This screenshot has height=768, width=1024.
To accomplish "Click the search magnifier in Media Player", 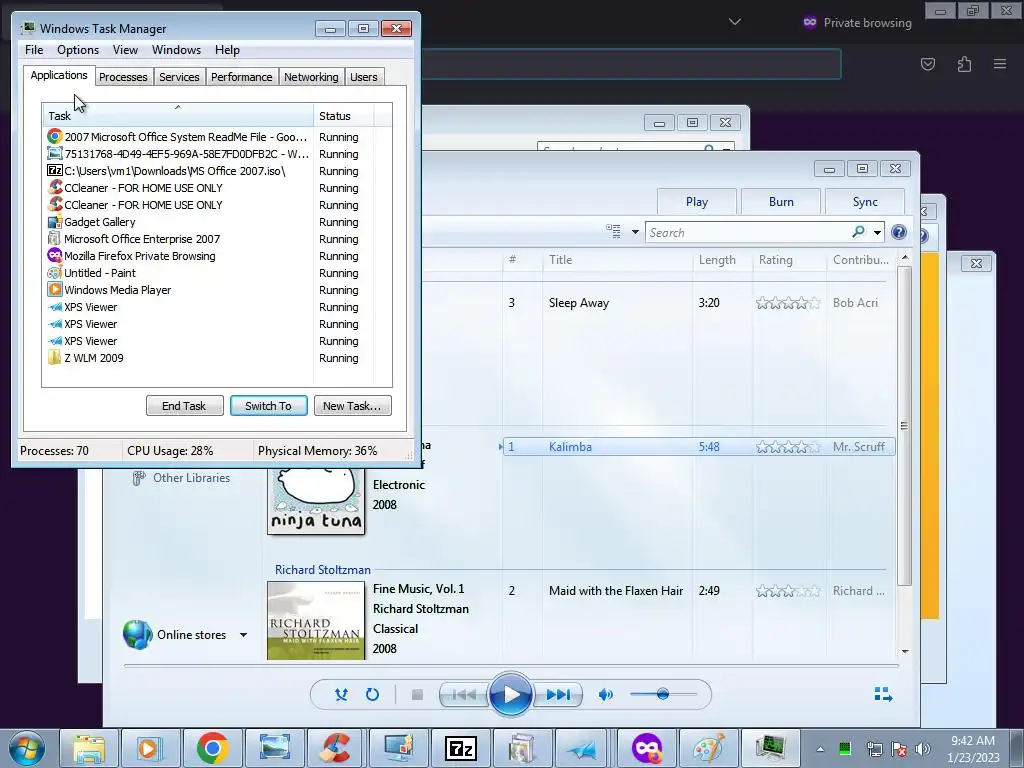I will [858, 232].
